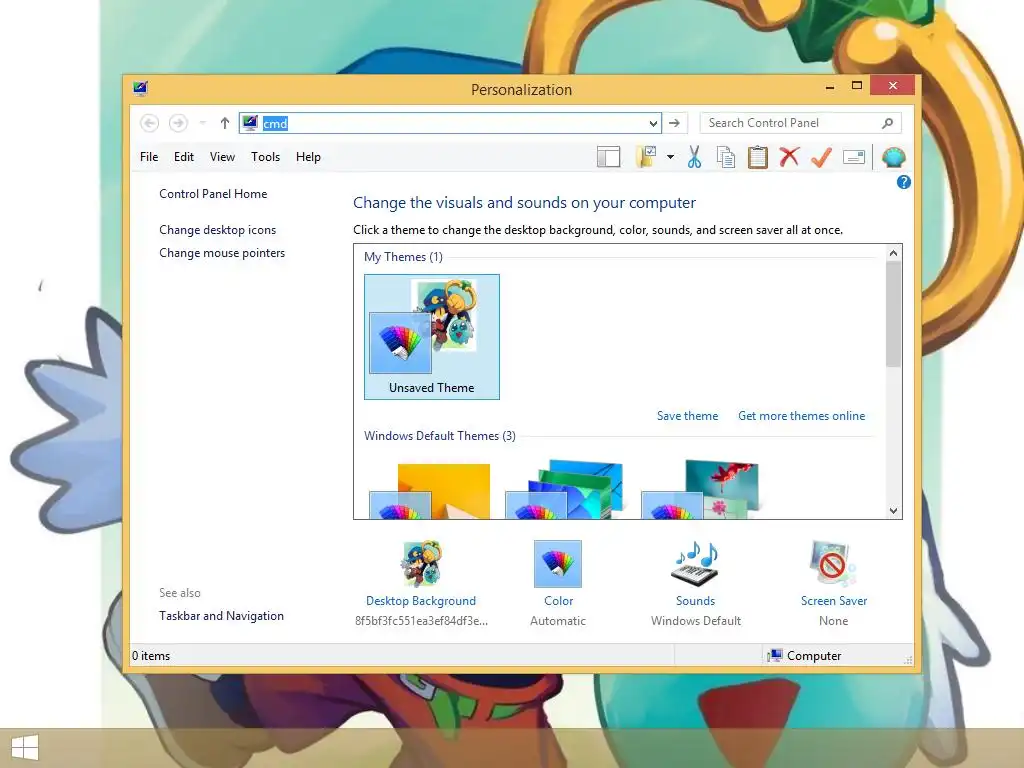1024x768 pixels.
Task: Click the Personalization title bar icon
Action: coord(140,88)
